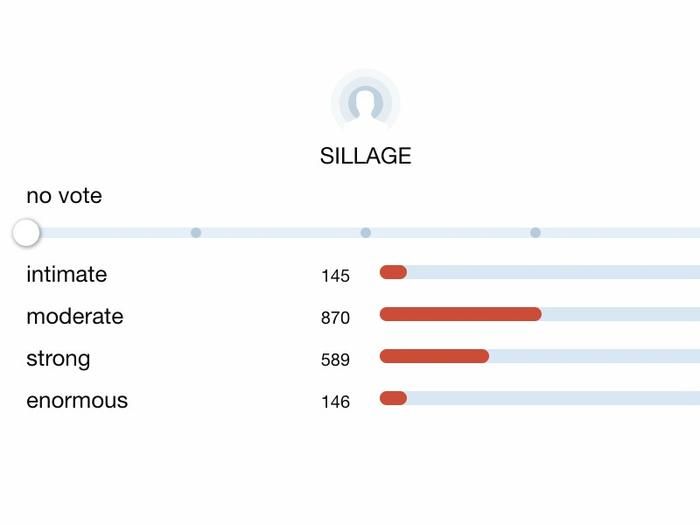Set slider to the stop dot farthest from handle

pos(536,233)
